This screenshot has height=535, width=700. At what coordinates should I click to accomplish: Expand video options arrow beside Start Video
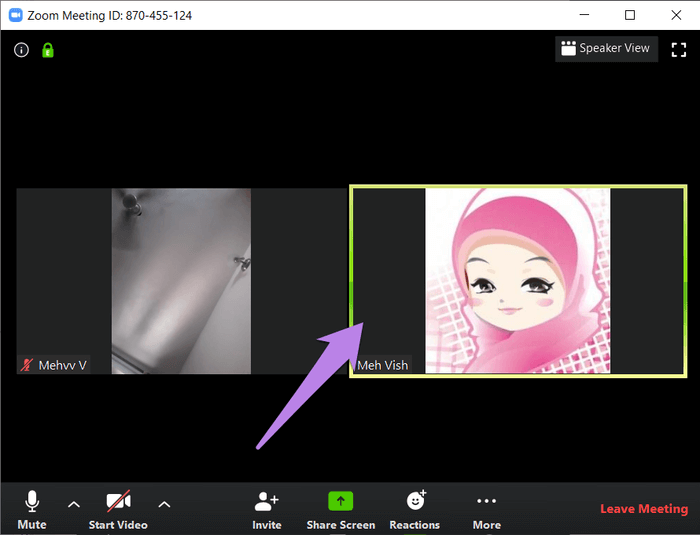(164, 504)
